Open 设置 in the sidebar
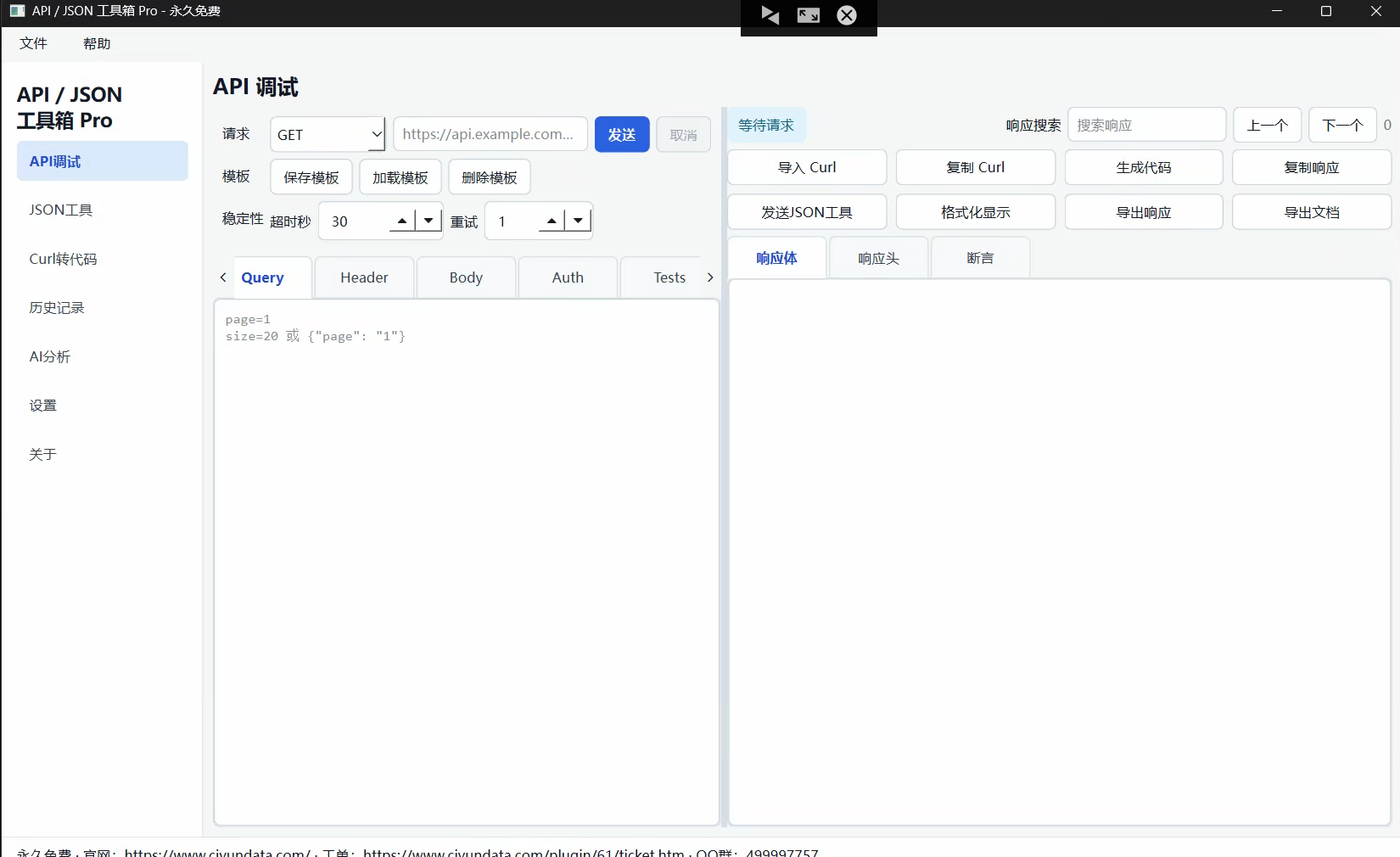This screenshot has height=857, width=1400. pyautogui.click(x=103, y=406)
